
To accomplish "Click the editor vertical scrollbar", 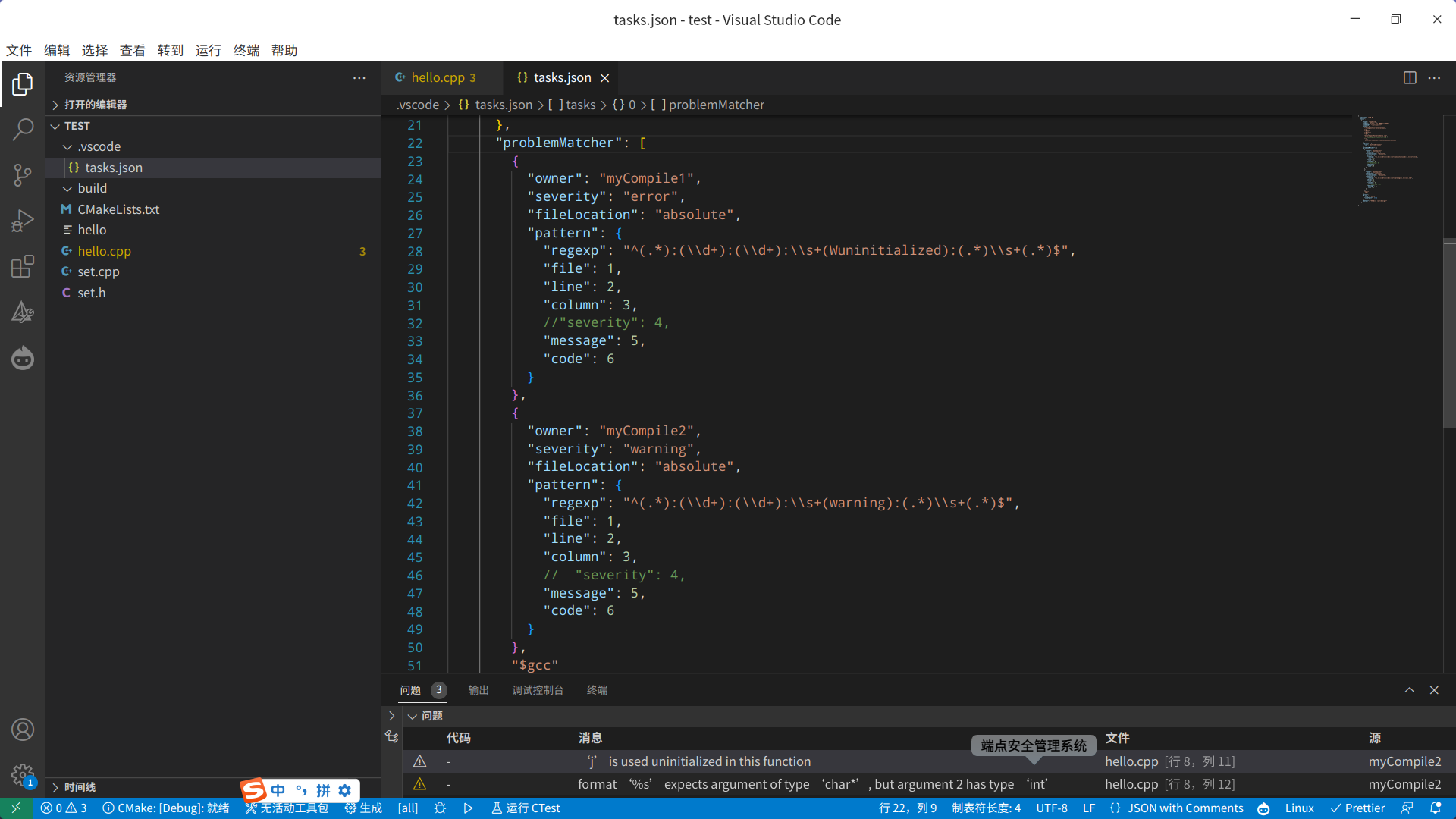I will [1448, 334].
